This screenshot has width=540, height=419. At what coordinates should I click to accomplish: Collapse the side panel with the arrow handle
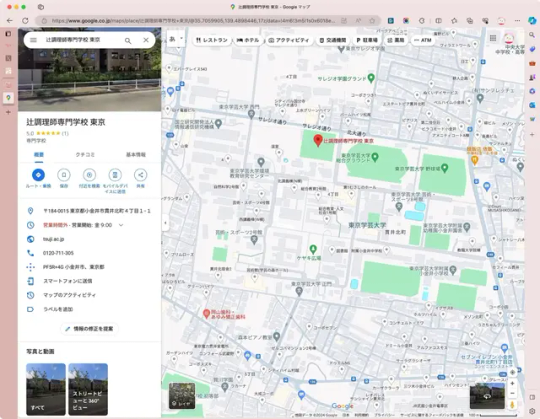point(165,223)
